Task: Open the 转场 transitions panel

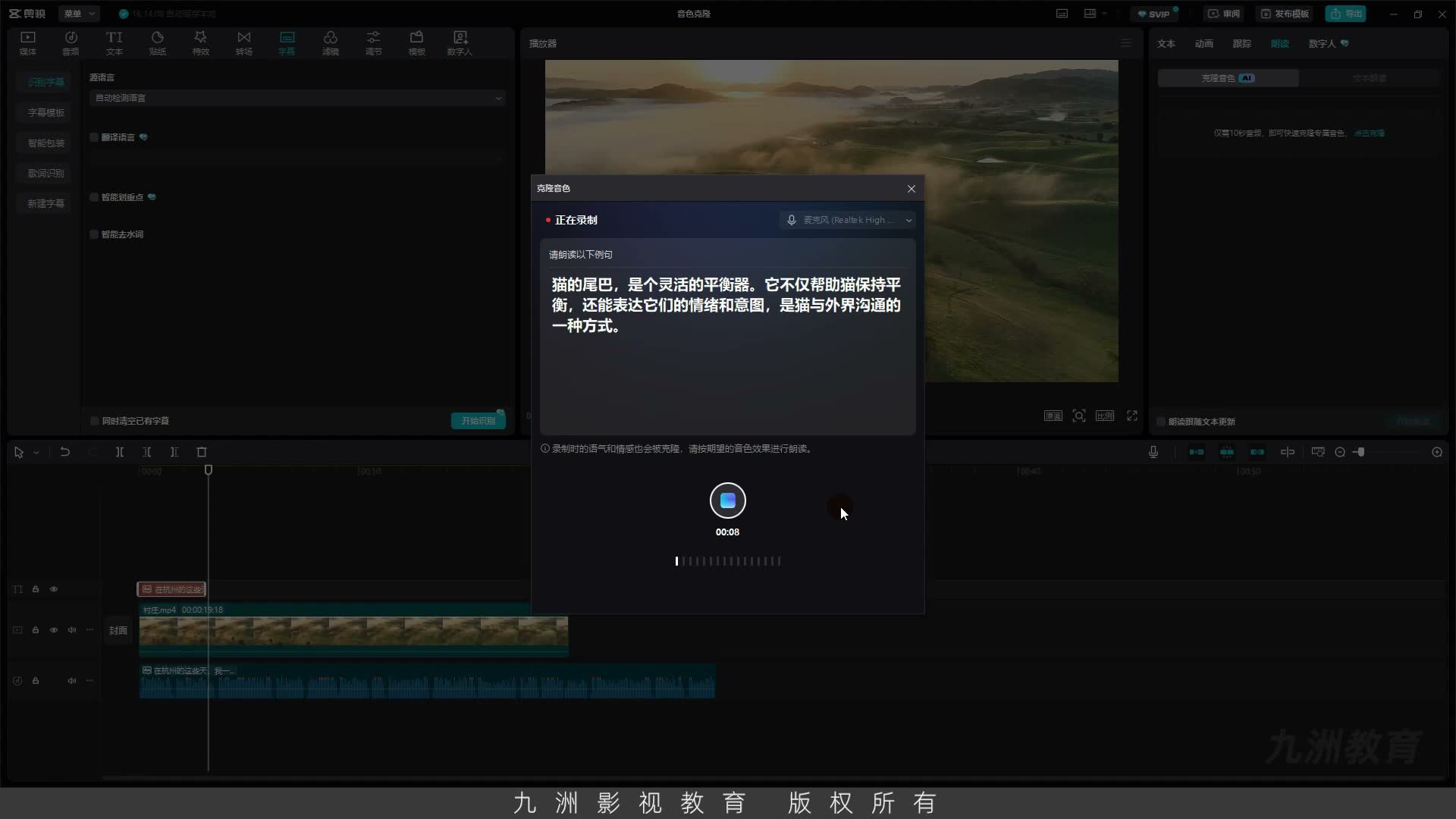Action: tap(243, 43)
